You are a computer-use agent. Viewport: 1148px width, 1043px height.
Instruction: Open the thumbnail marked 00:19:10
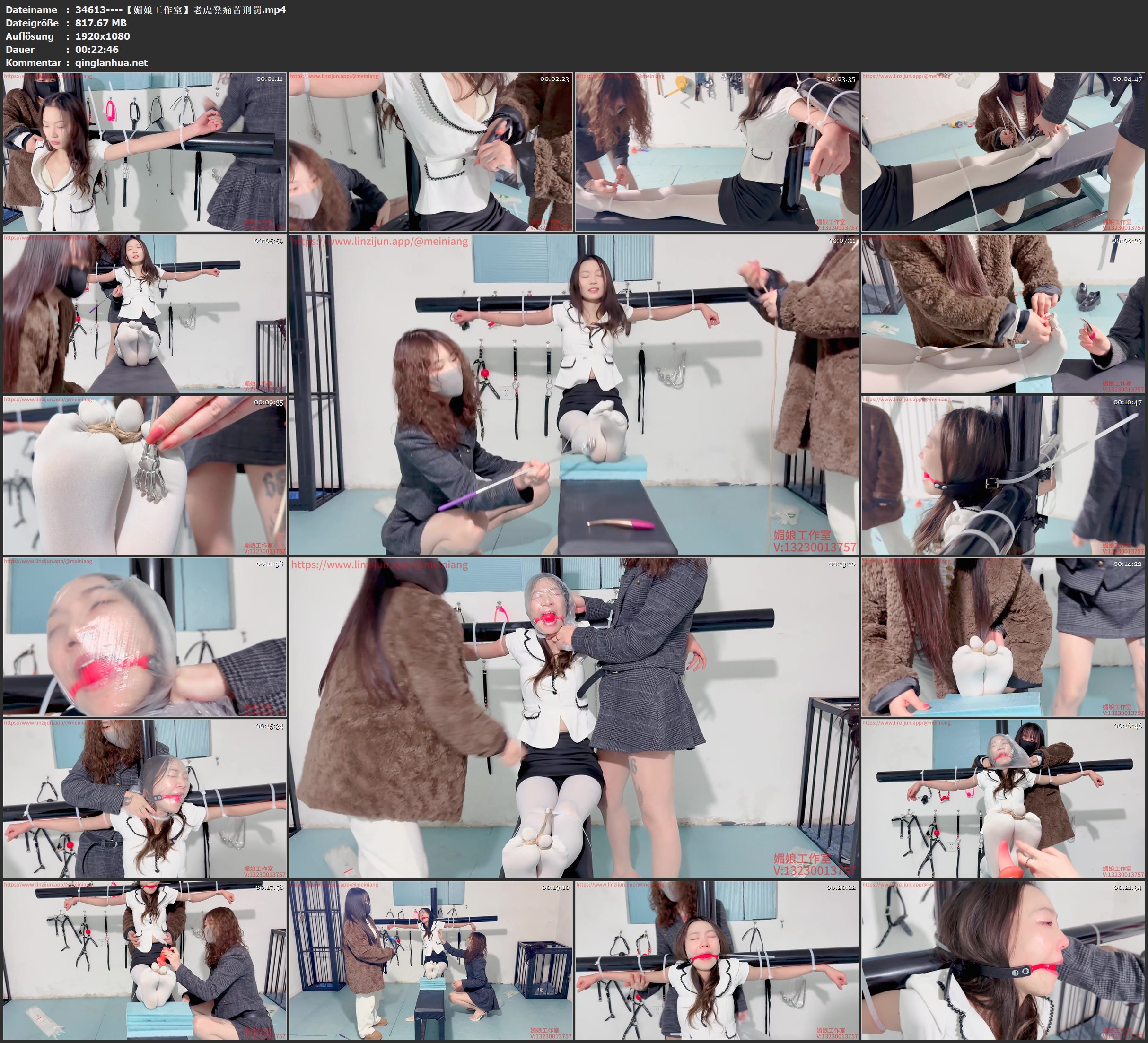[x=430, y=960]
